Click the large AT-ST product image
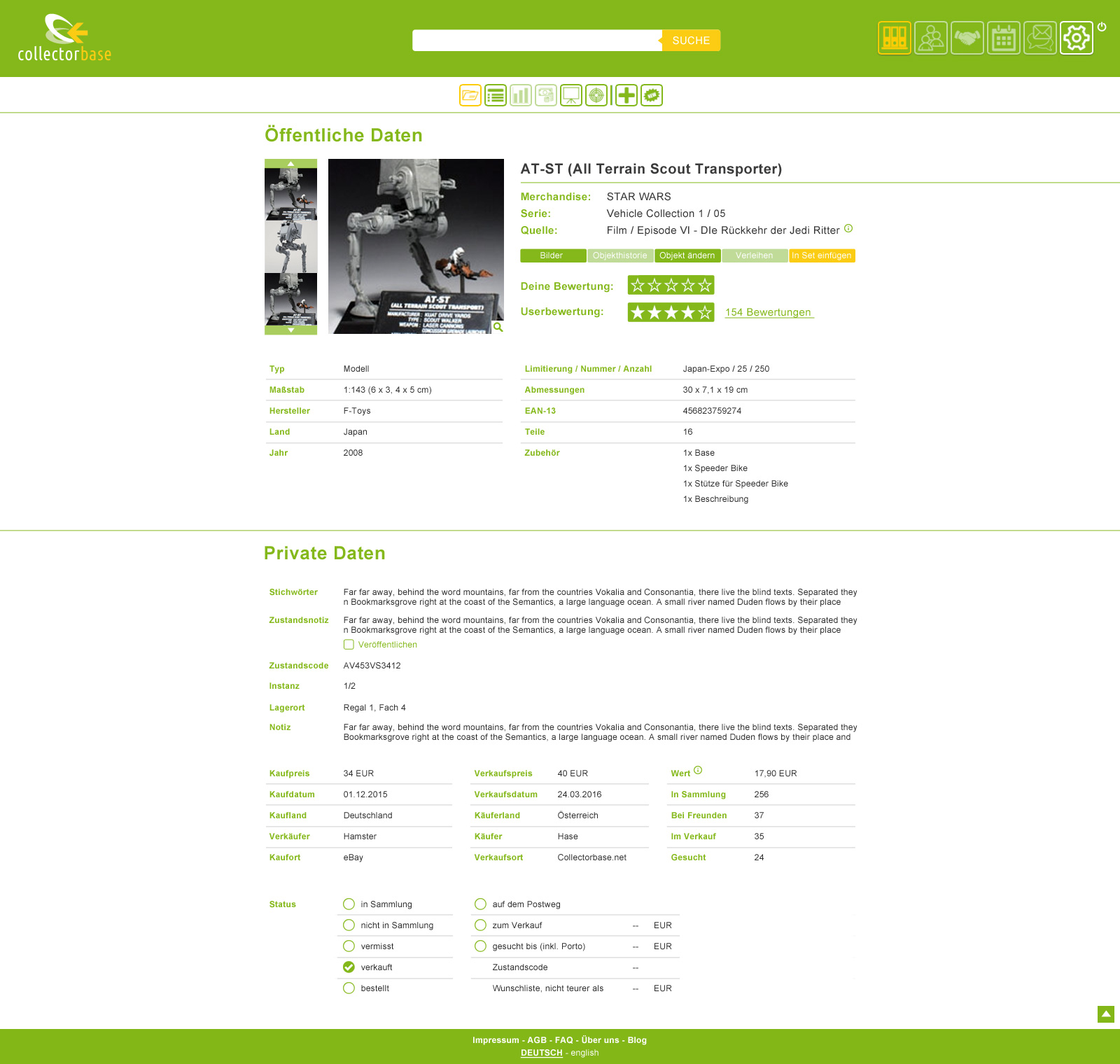Viewport: 1120px width, 1064px height. point(416,246)
